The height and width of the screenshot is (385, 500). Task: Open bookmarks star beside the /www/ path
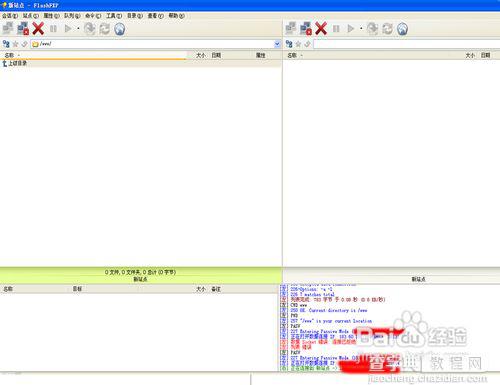coord(15,44)
